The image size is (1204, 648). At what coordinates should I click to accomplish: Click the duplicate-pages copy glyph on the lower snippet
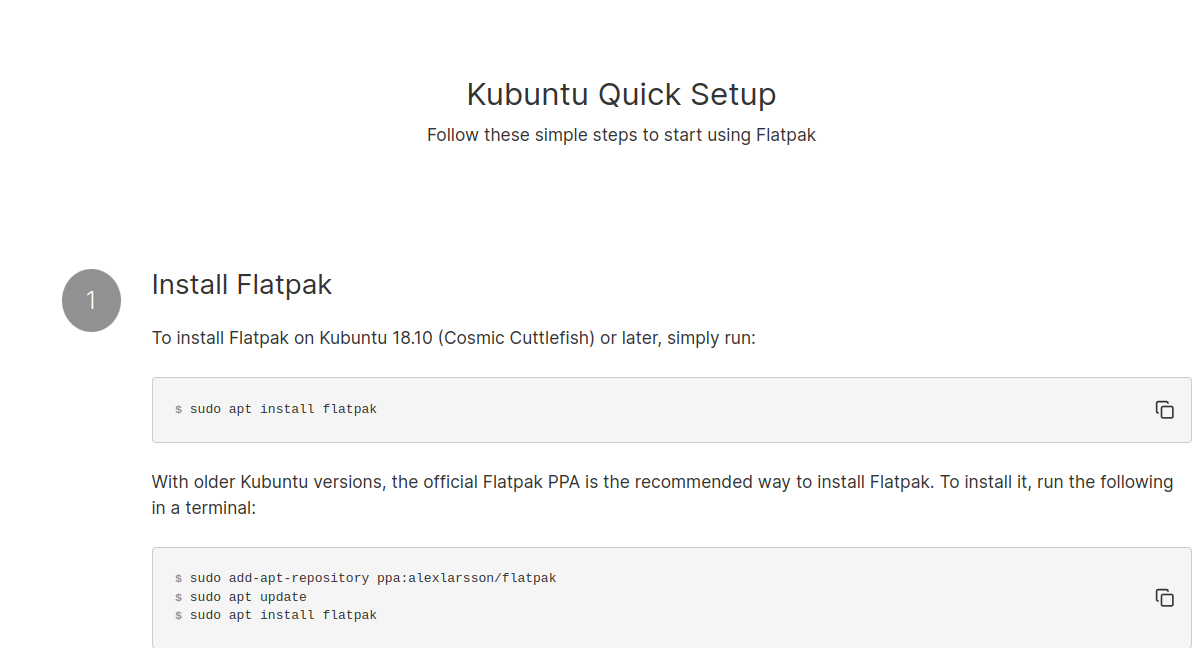[x=1165, y=597]
